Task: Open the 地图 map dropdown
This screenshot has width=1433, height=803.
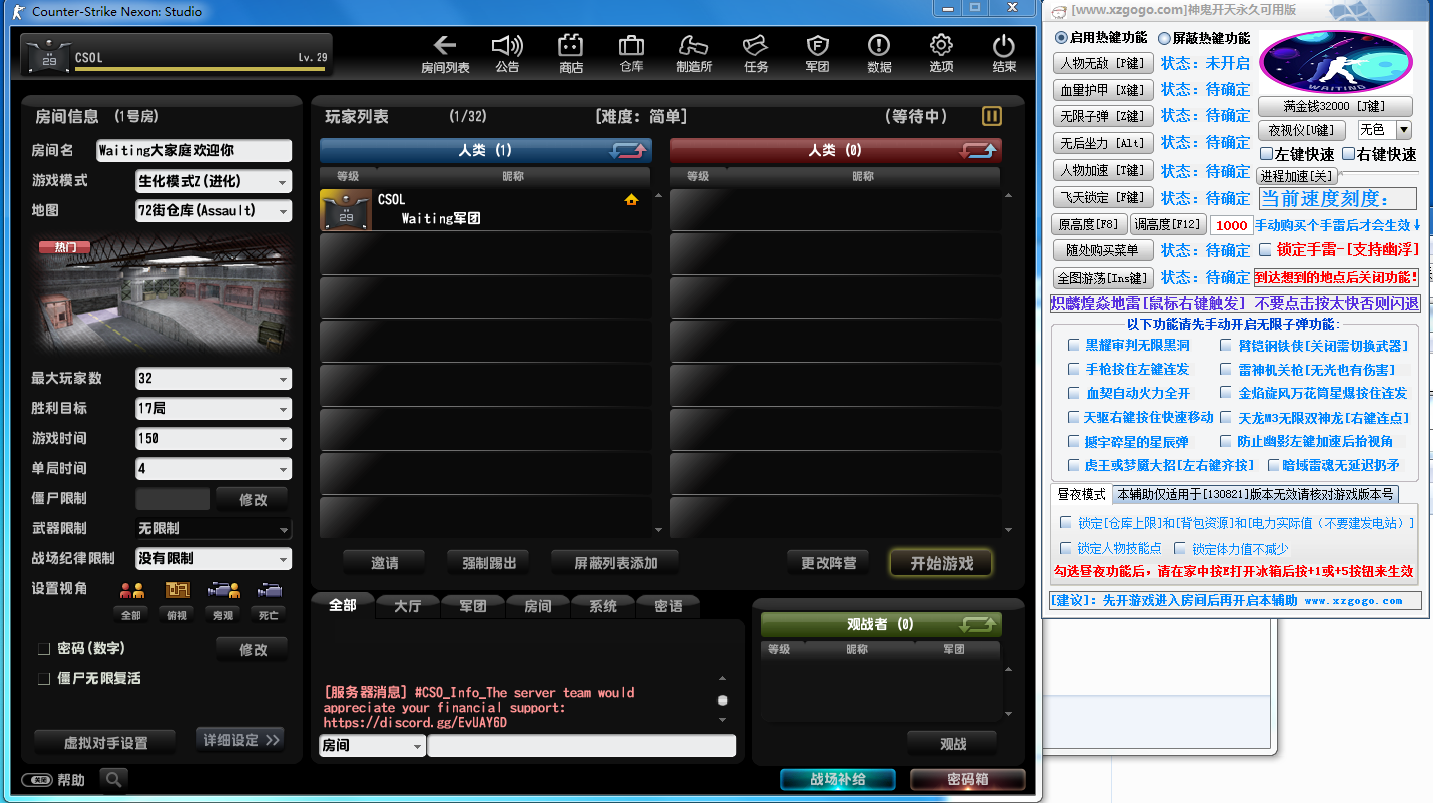Action: pyautogui.click(x=214, y=211)
